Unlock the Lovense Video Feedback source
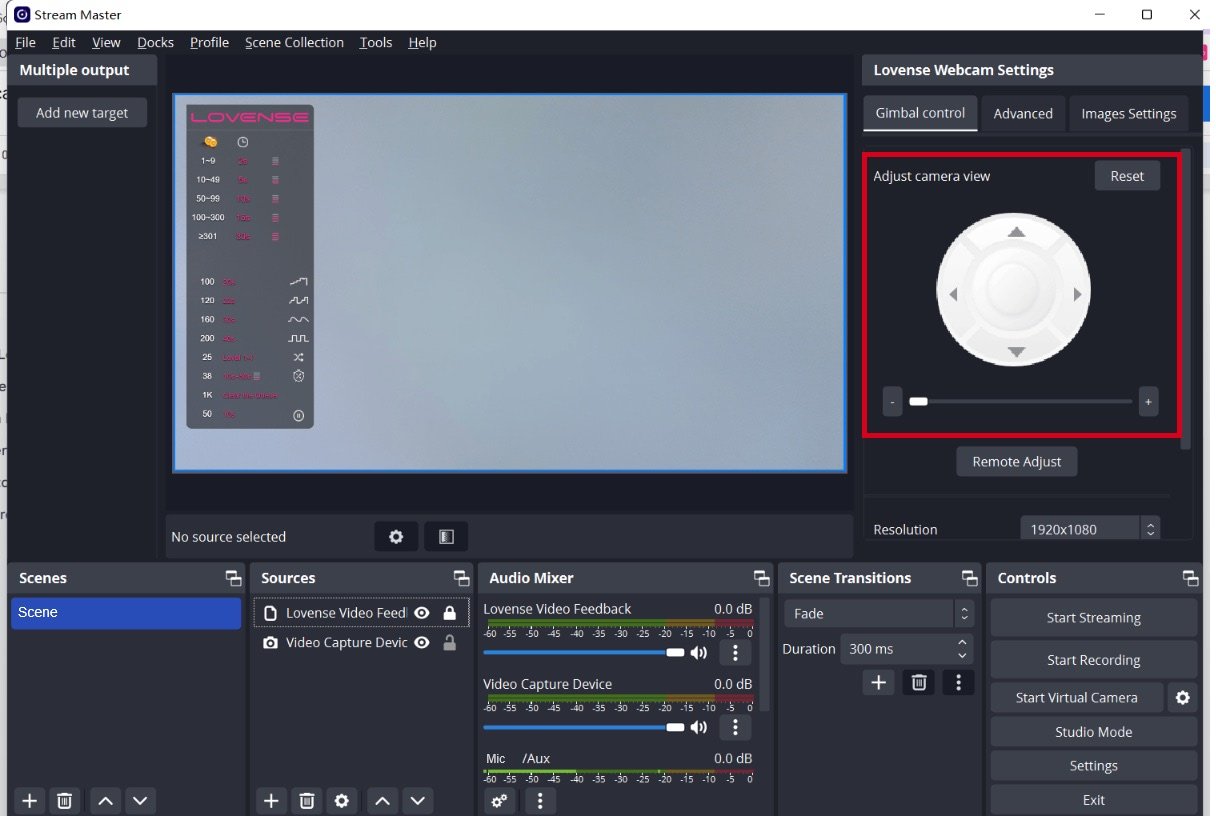The width and height of the screenshot is (1216, 816). [x=450, y=613]
